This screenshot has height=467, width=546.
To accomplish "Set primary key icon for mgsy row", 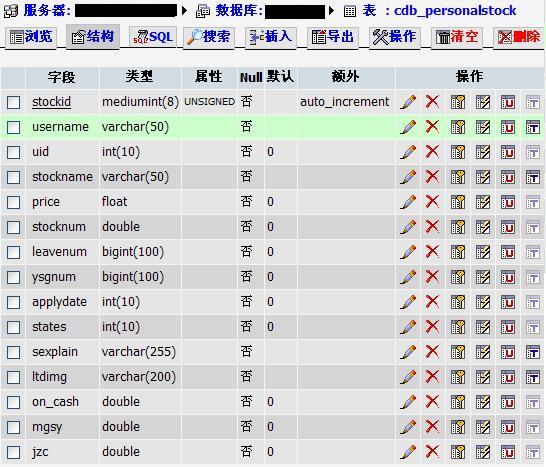I will [x=458, y=427].
